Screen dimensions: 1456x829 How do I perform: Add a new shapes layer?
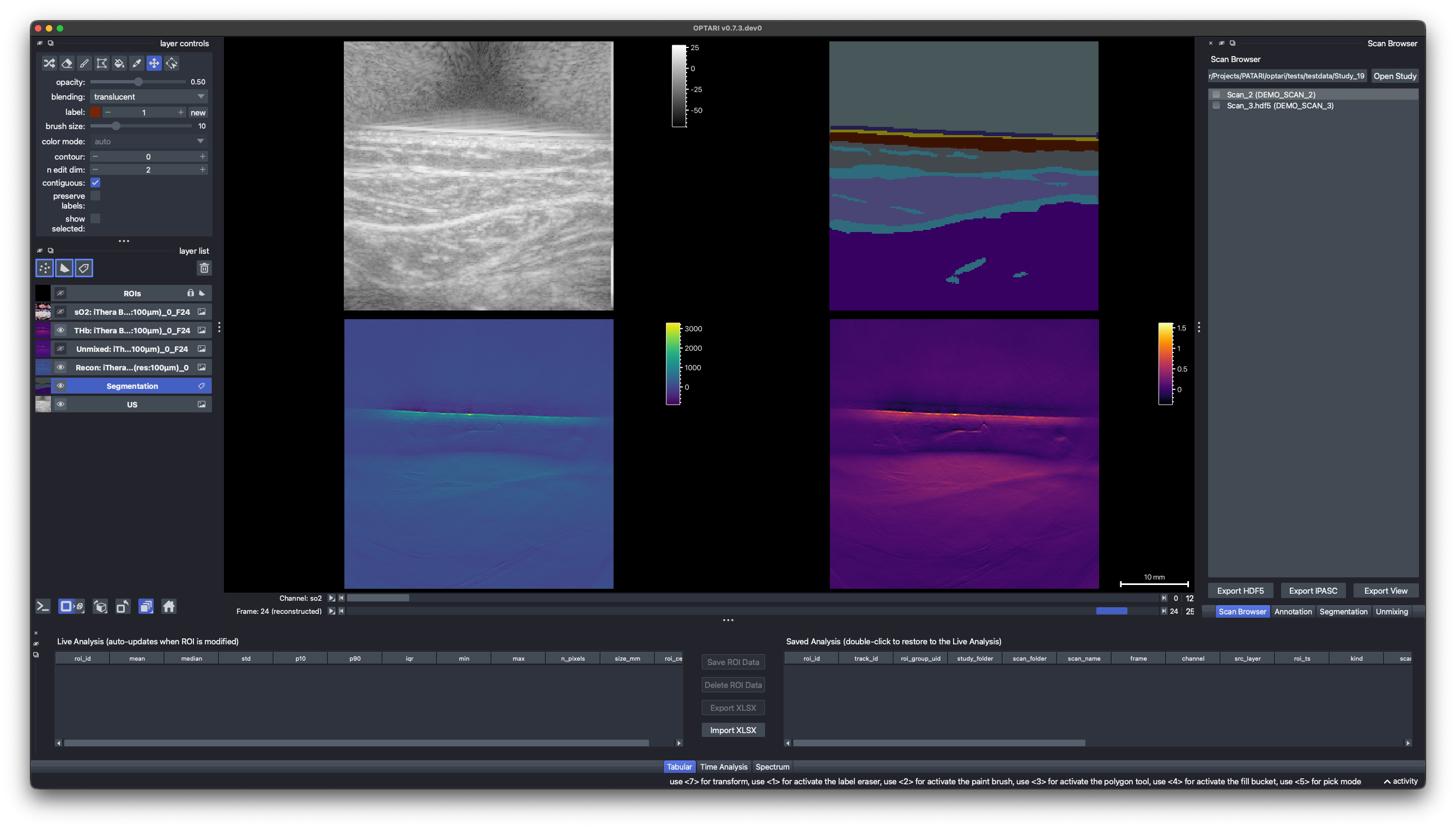[64, 267]
